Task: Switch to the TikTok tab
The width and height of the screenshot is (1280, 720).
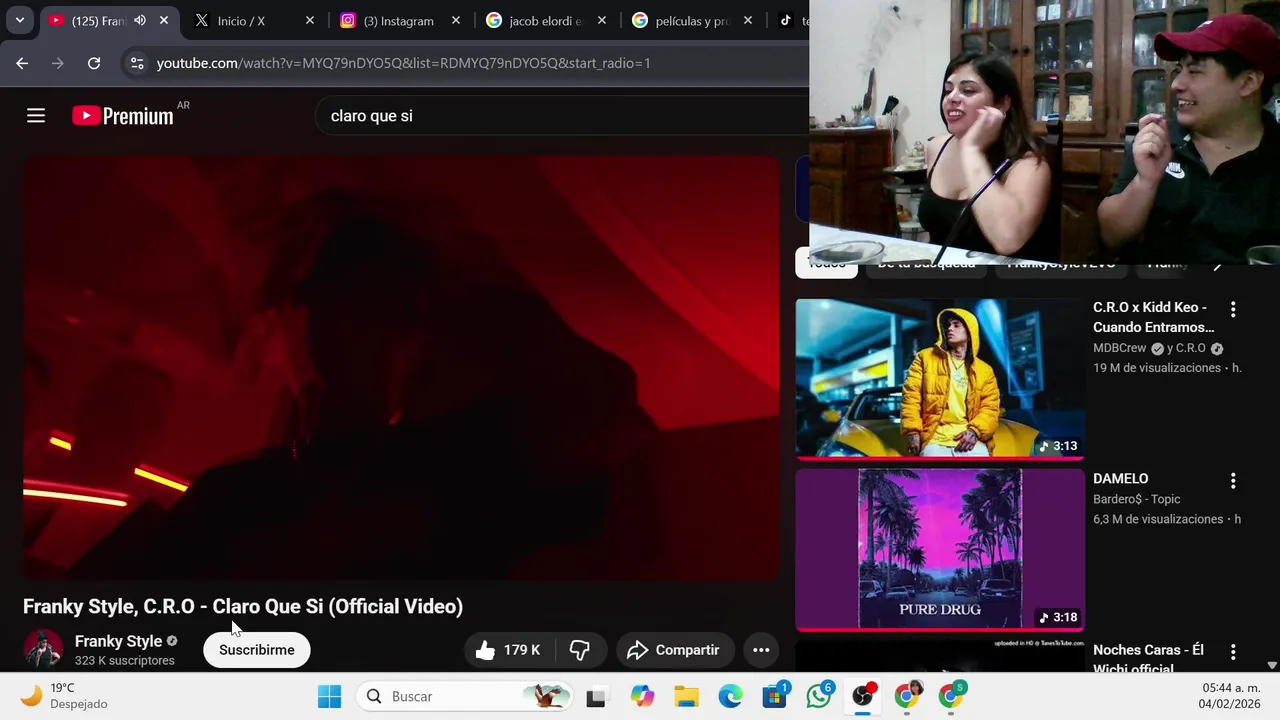Action: pyautogui.click(x=792, y=20)
